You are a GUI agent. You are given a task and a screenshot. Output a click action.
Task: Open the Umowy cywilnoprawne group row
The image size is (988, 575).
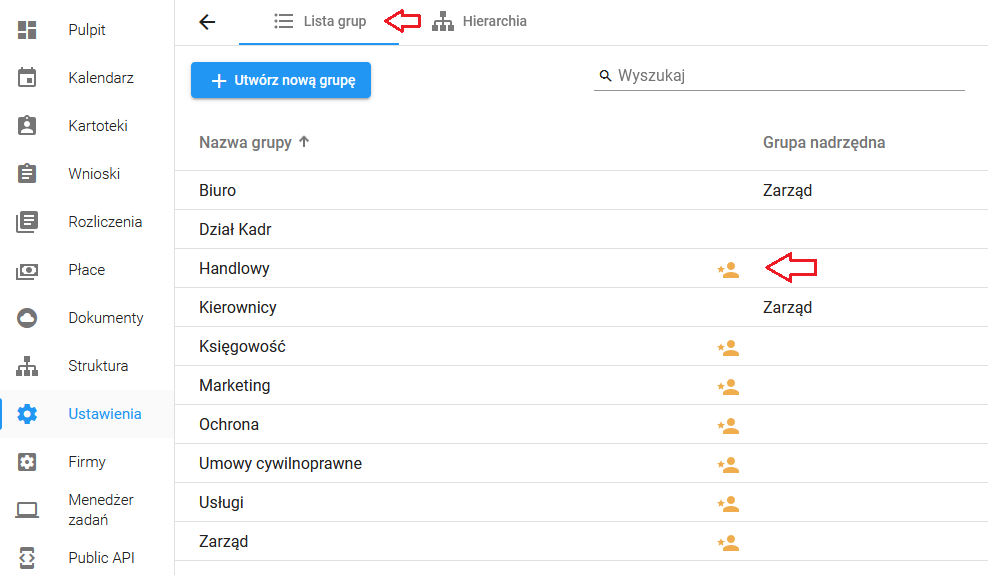(582, 464)
